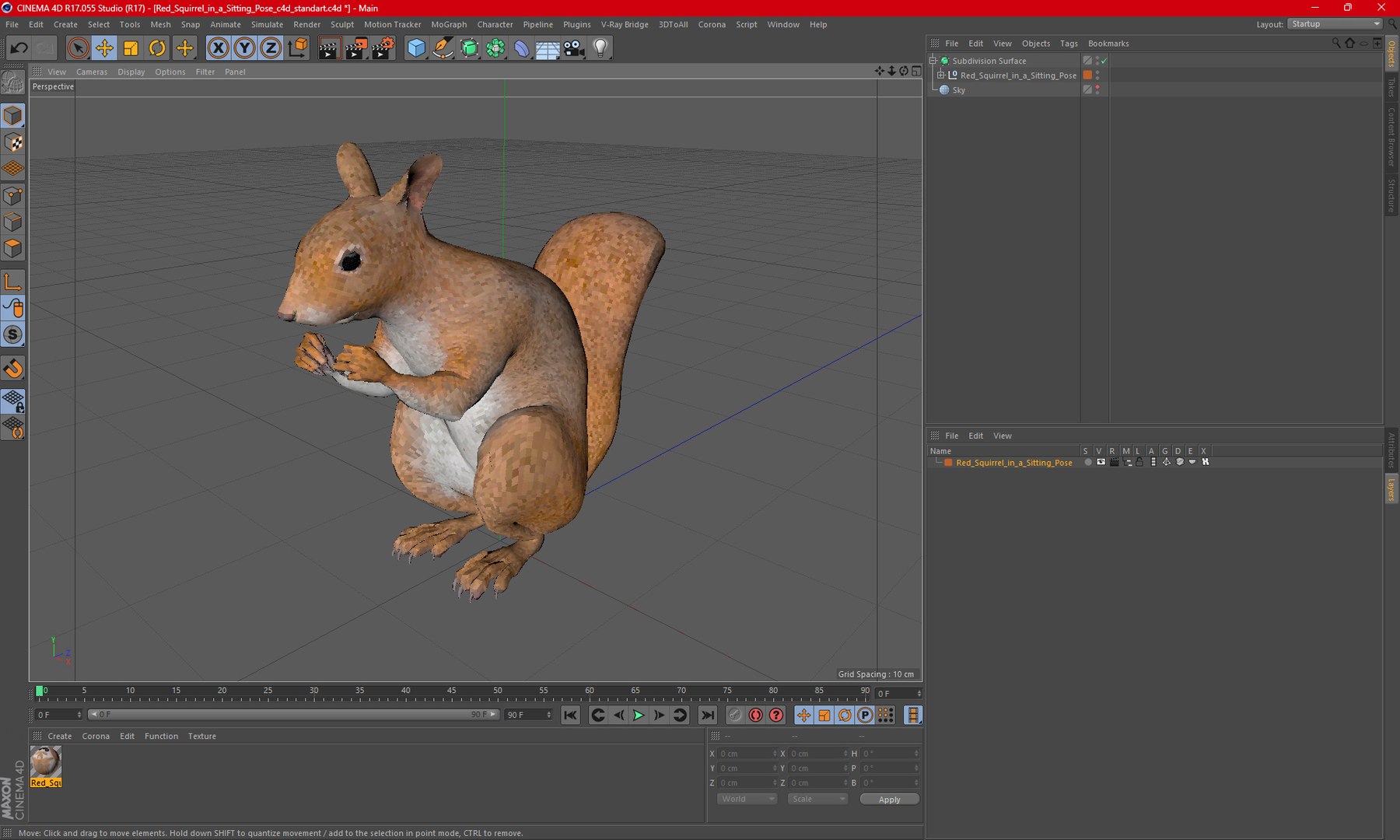Click the Coordinate System toolbar icon

[x=297, y=48]
